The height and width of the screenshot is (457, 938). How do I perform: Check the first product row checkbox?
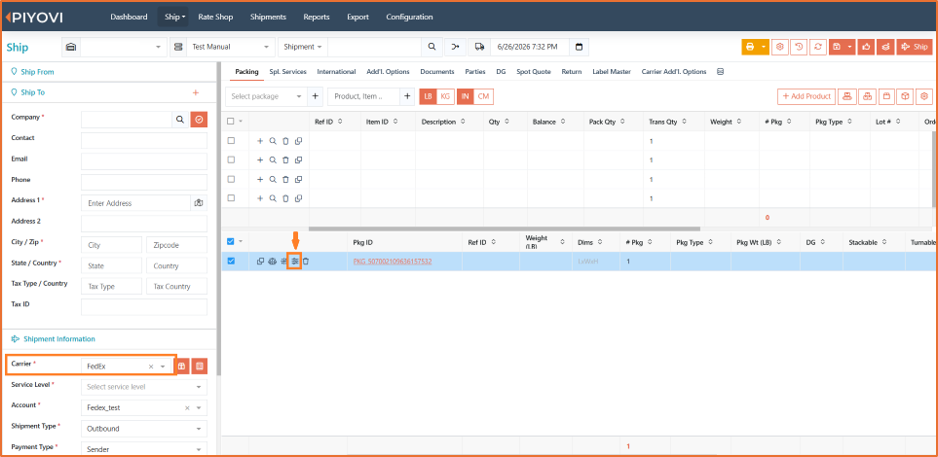pos(231,141)
